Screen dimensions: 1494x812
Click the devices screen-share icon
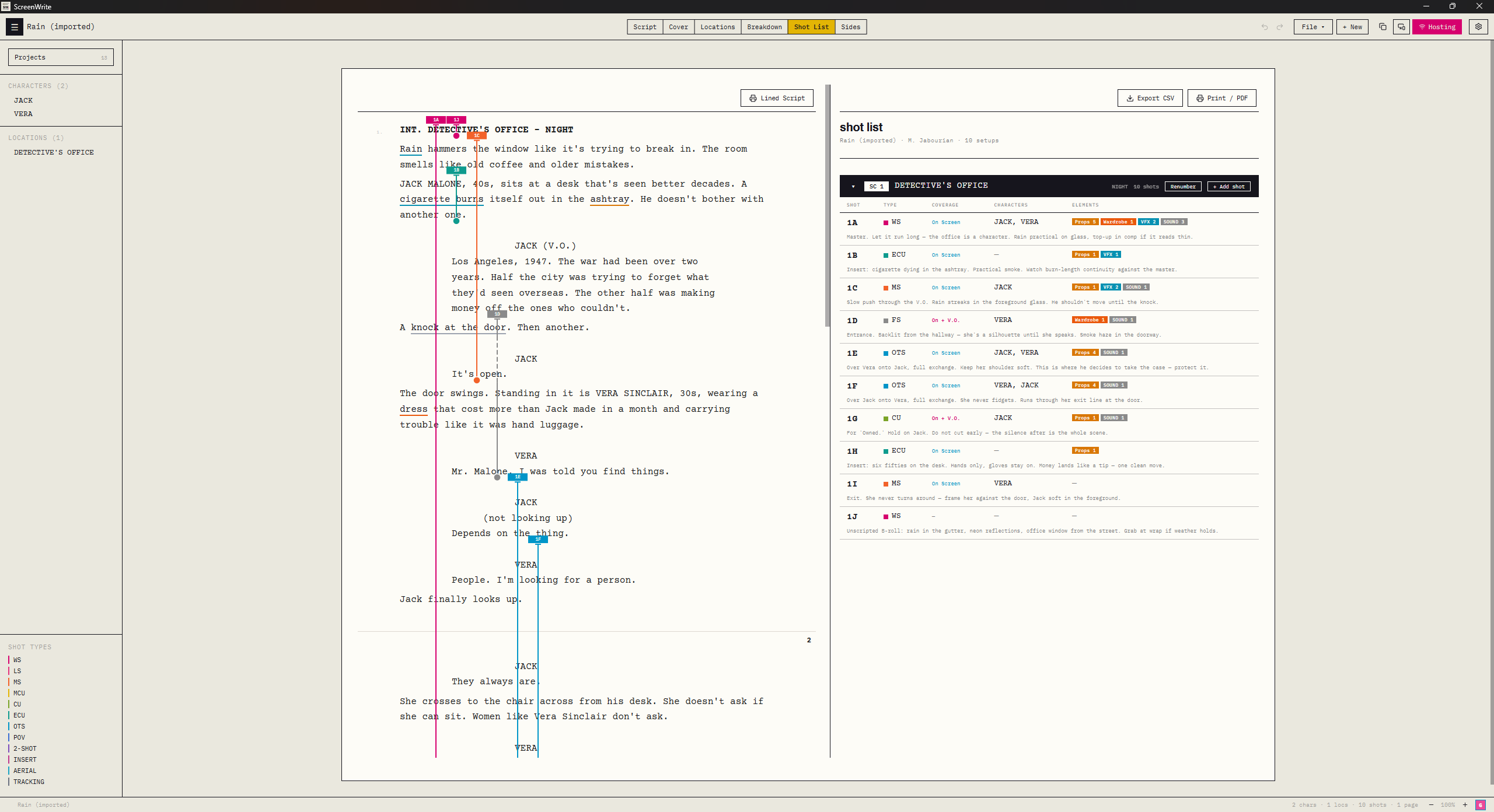coord(1401,27)
